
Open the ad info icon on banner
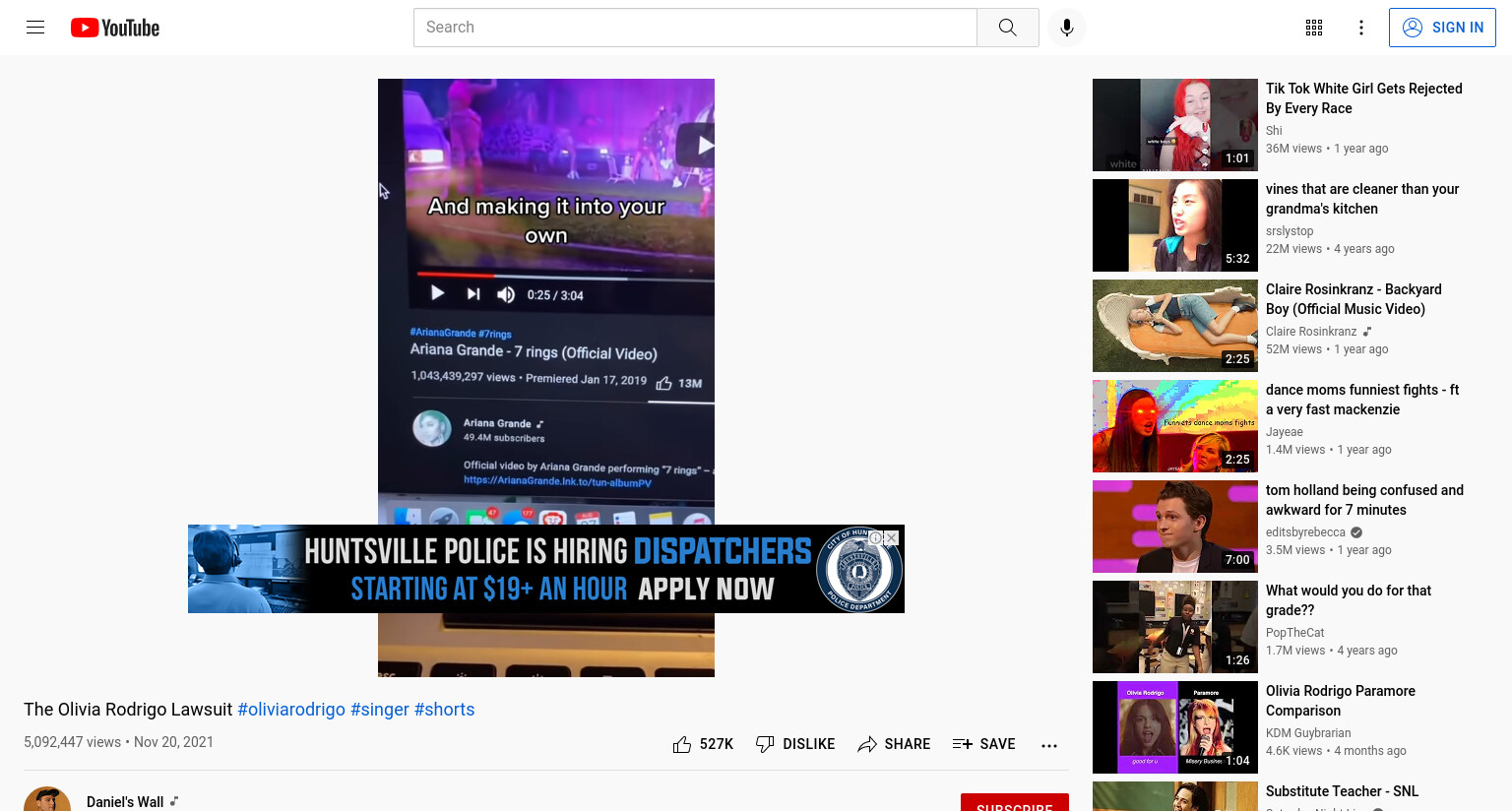(876, 538)
